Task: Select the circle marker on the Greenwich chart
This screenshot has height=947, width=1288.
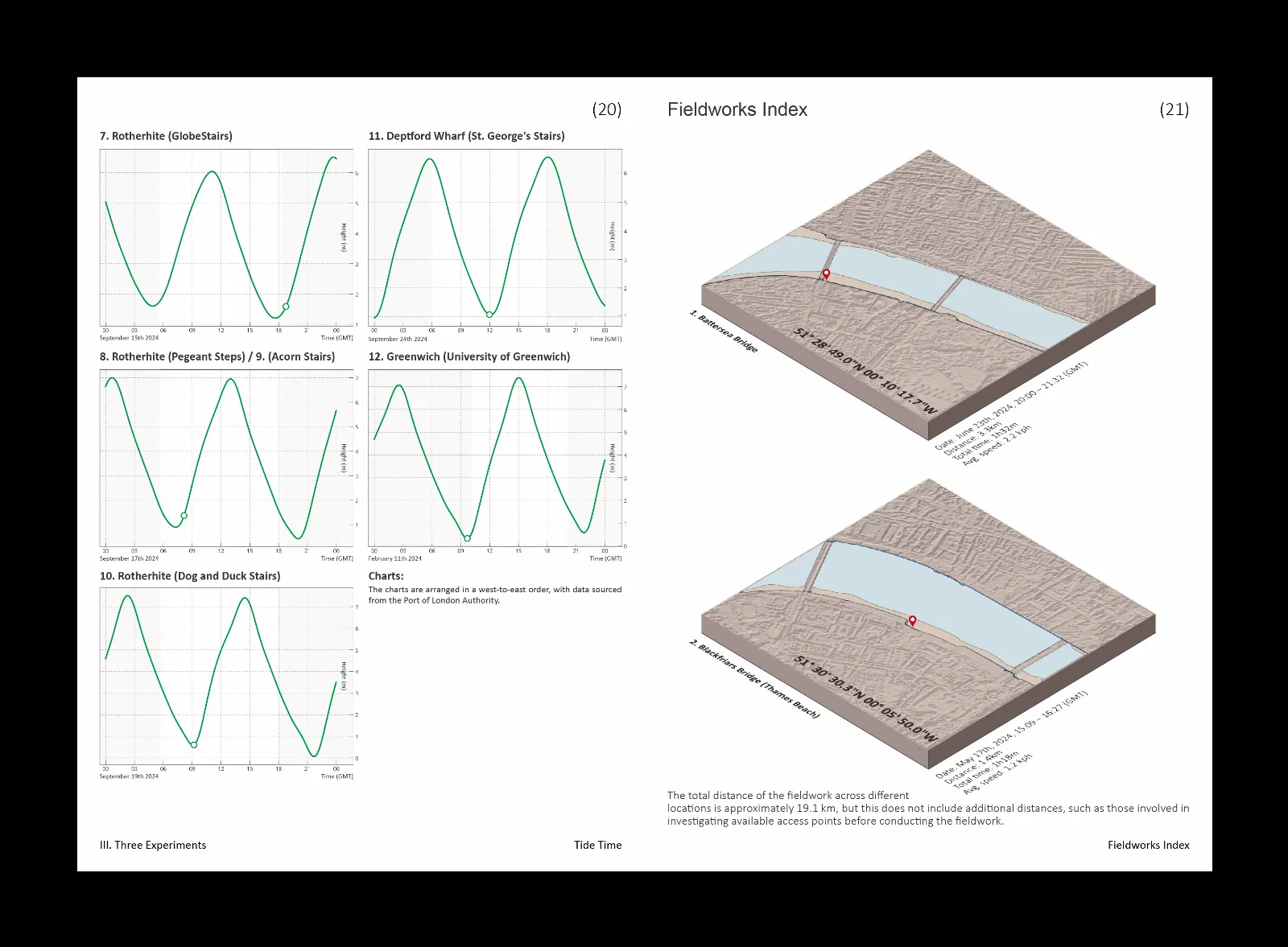Action: [x=468, y=538]
